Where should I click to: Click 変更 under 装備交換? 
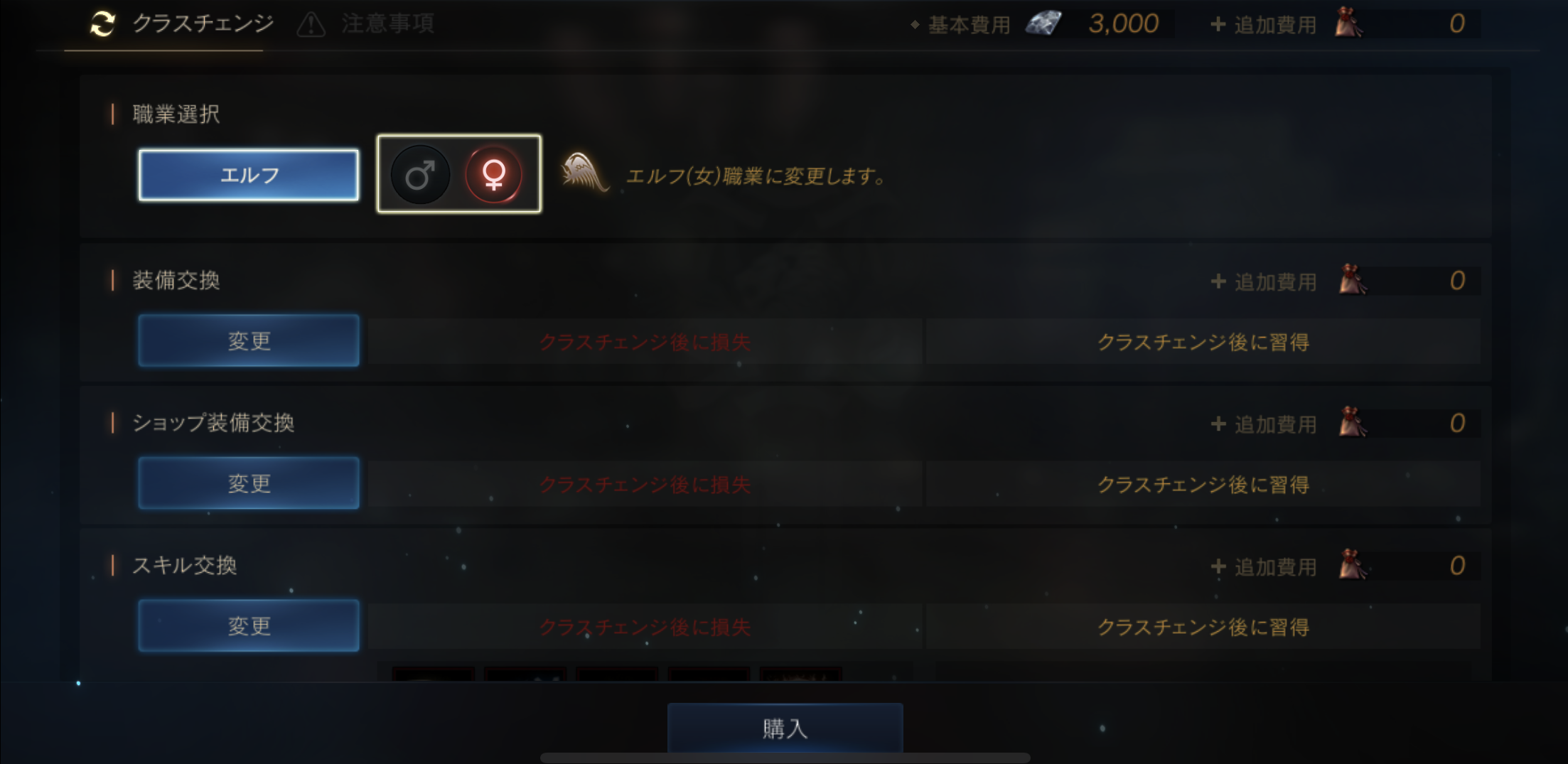coord(249,341)
